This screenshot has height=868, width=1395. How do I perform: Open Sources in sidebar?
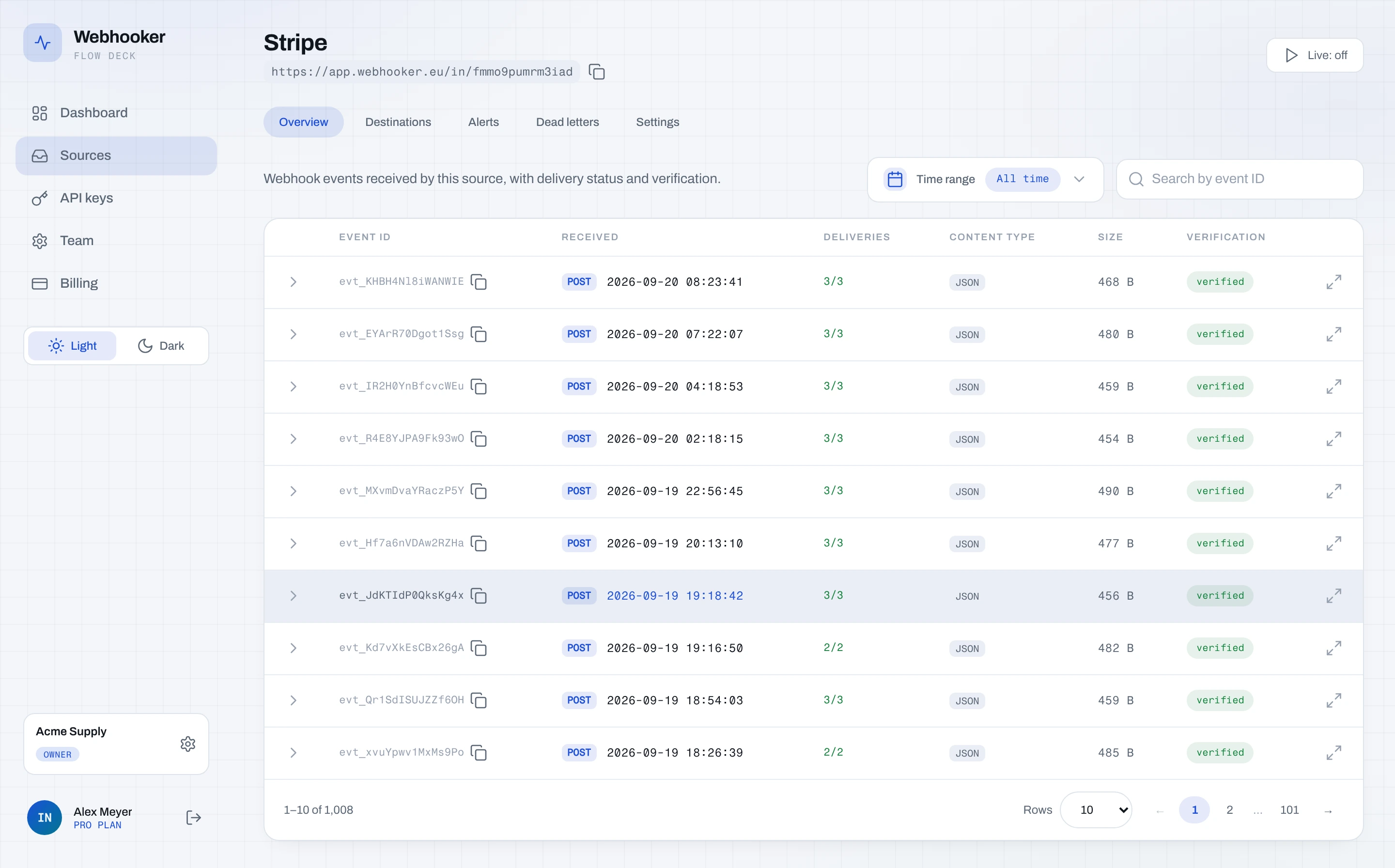coord(116,155)
